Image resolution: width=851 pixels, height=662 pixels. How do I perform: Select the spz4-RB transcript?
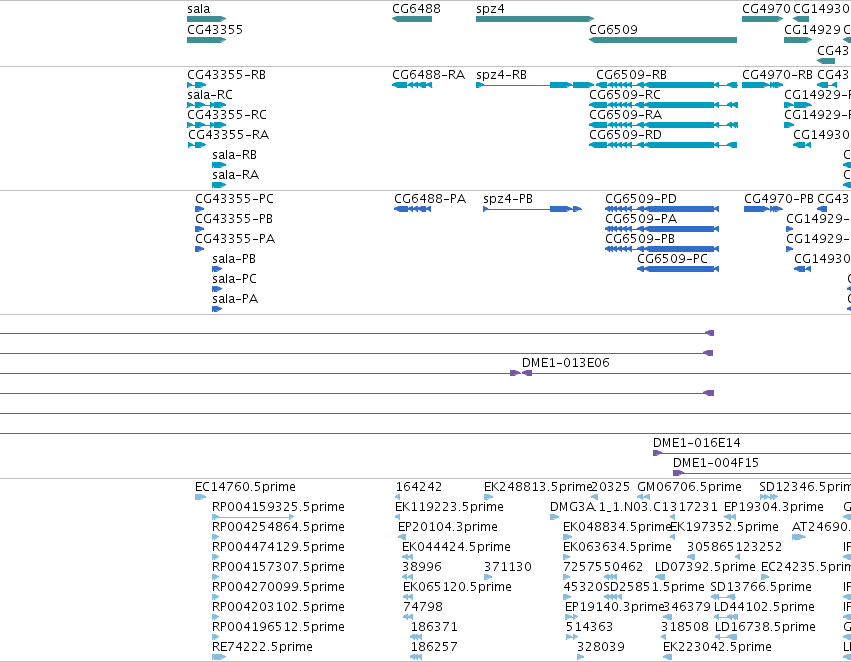point(535,85)
